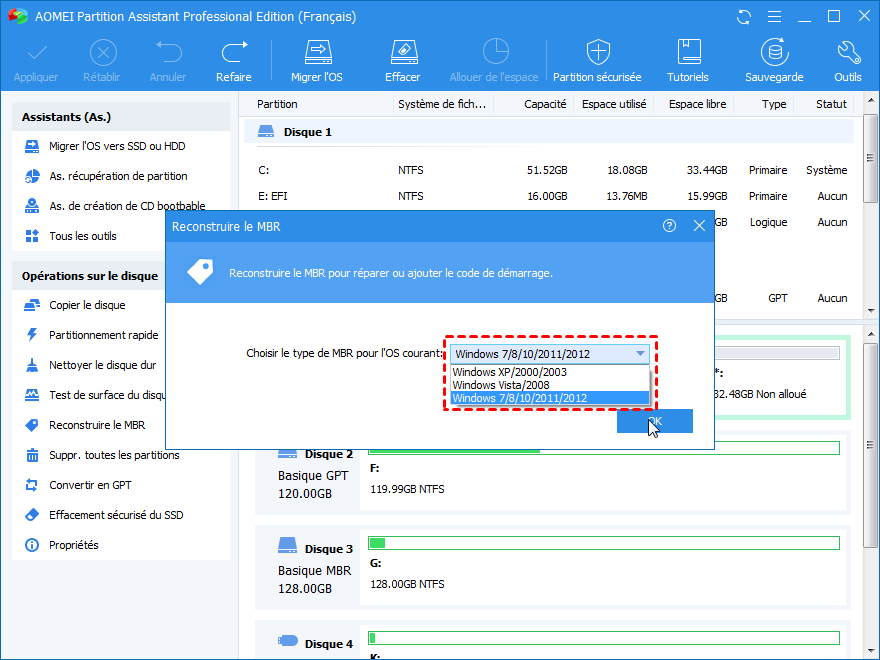Select the C: partition row

(550, 170)
